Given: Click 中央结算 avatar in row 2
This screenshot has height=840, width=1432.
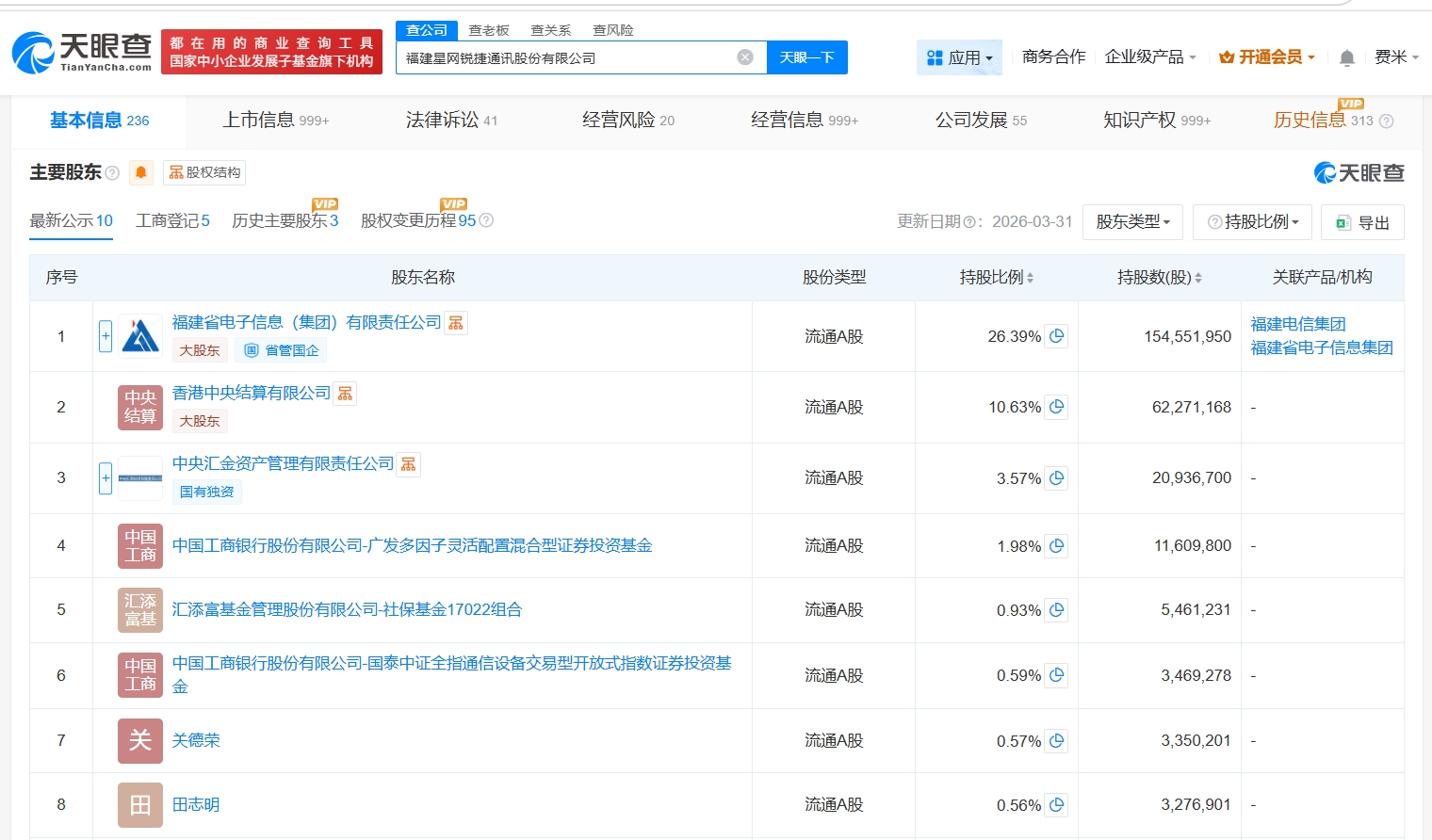Looking at the screenshot, I should (x=140, y=407).
